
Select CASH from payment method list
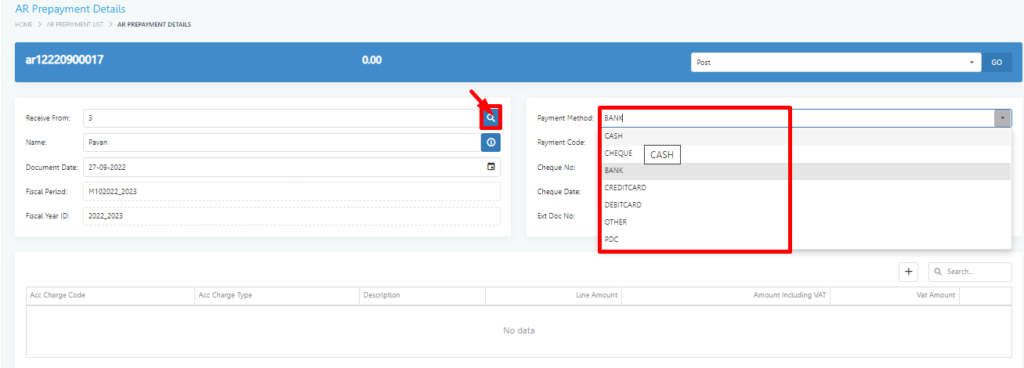click(805, 136)
